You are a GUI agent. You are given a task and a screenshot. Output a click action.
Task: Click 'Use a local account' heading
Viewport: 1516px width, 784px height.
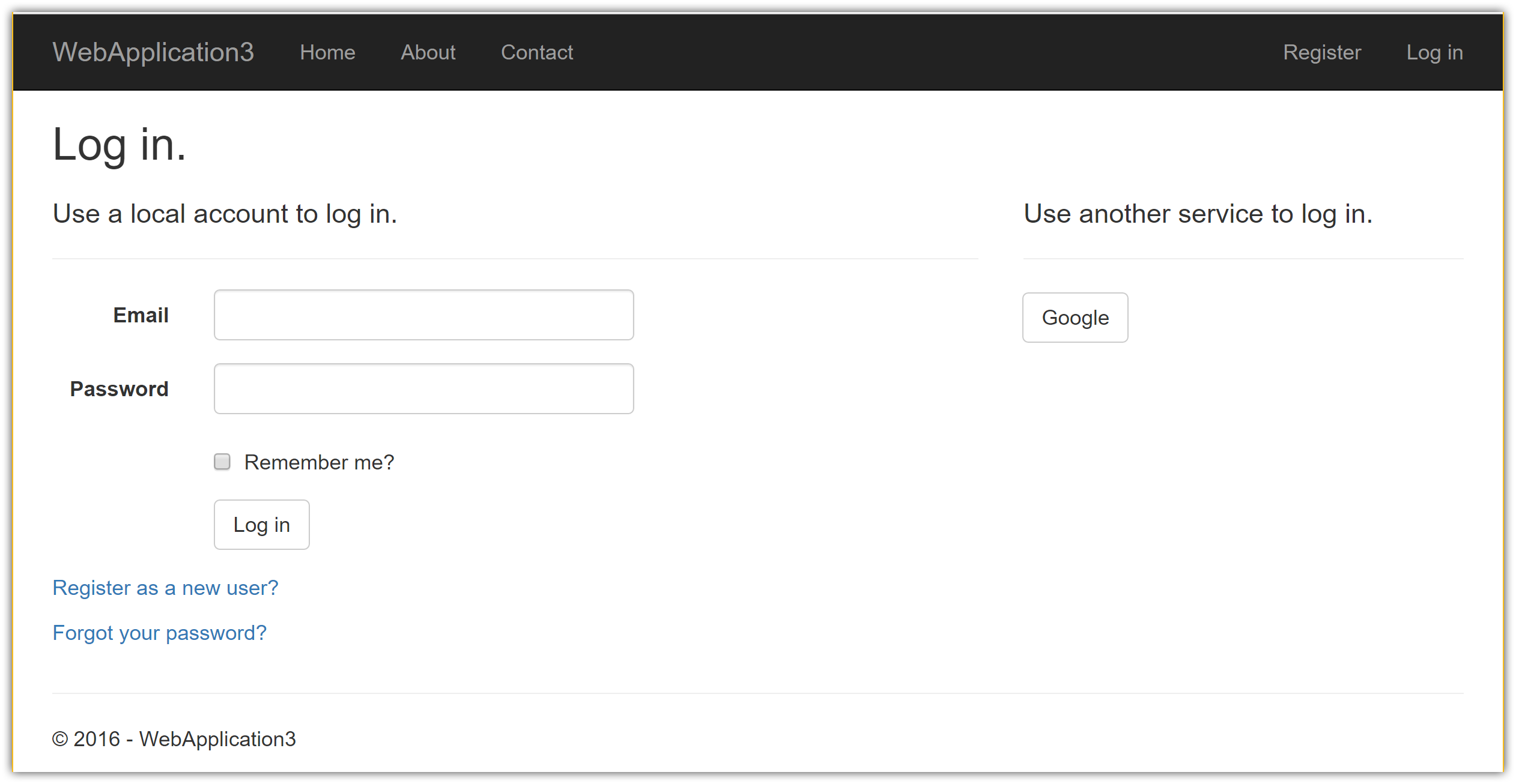225,214
